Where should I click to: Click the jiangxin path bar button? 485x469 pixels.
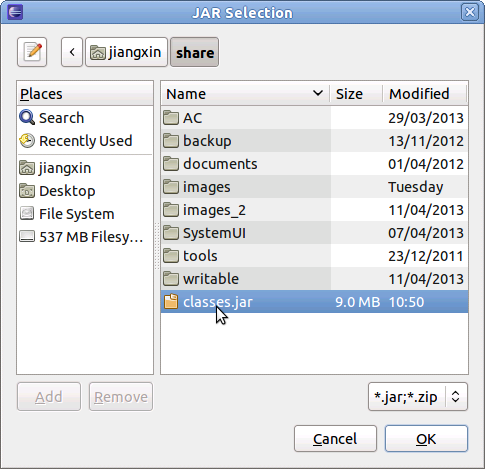pos(126,52)
